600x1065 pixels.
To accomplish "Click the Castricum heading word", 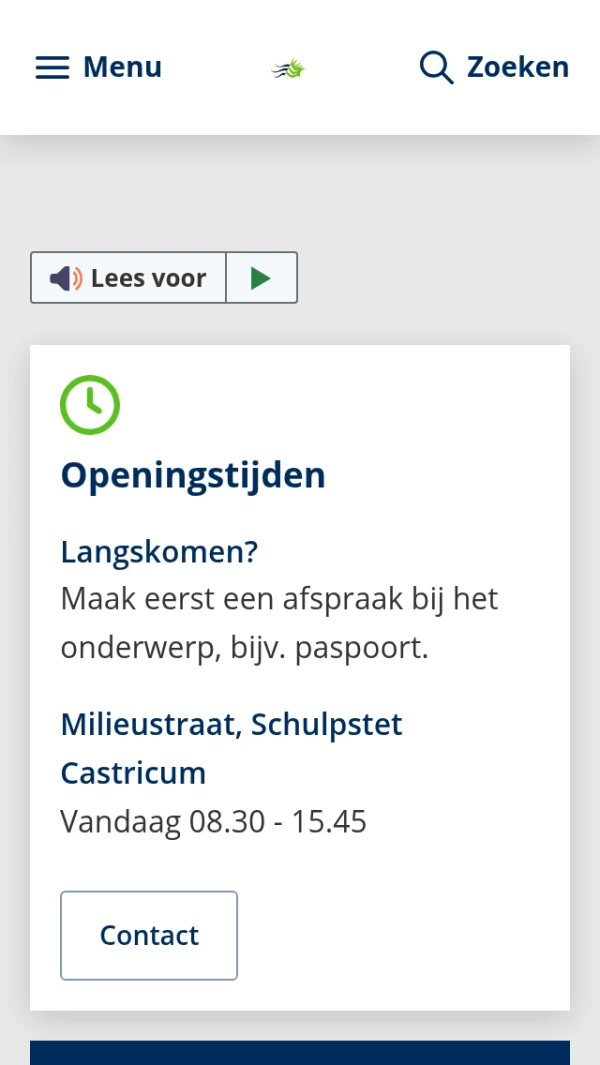I will [x=133, y=773].
